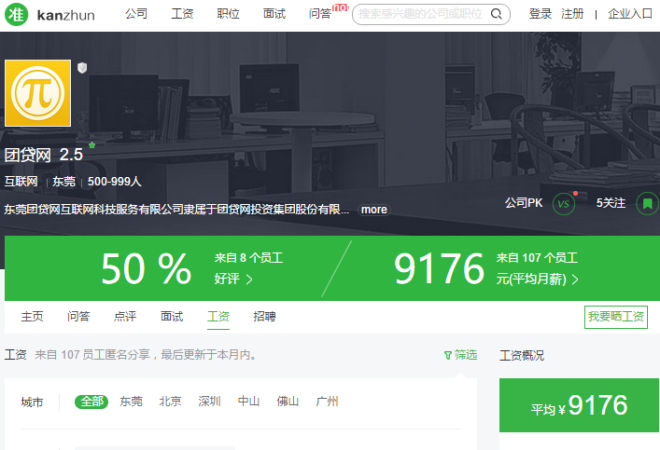Image resolution: width=660 pixels, height=450 pixels.
Task: Switch to the 主页 tab
Action: pos(32,316)
